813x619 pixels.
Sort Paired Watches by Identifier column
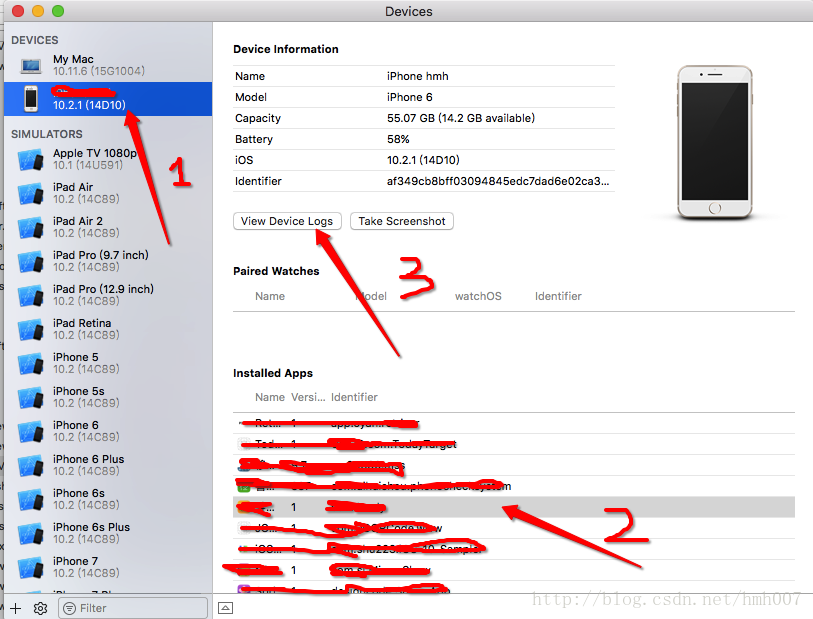[x=558, y=296]
